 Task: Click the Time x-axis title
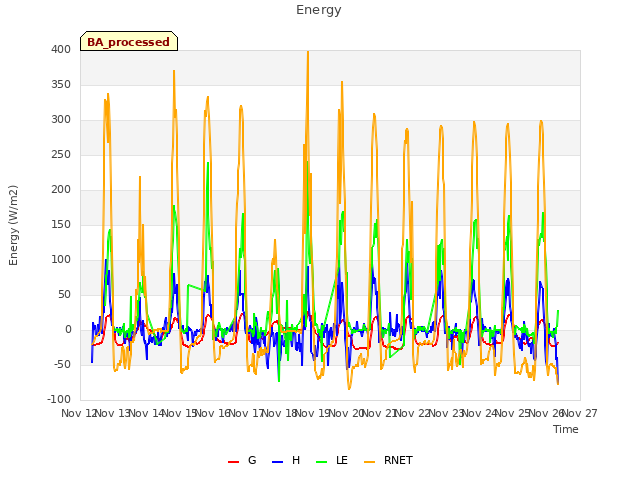point(566,429)
